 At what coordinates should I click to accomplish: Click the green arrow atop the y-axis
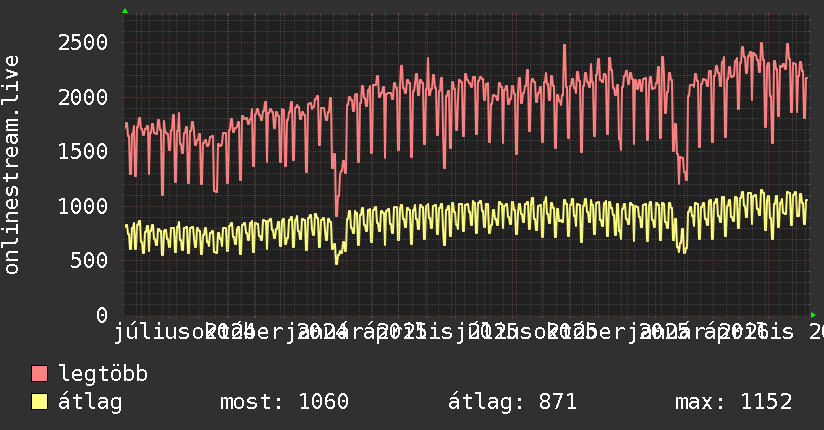[x=125, y=11]
